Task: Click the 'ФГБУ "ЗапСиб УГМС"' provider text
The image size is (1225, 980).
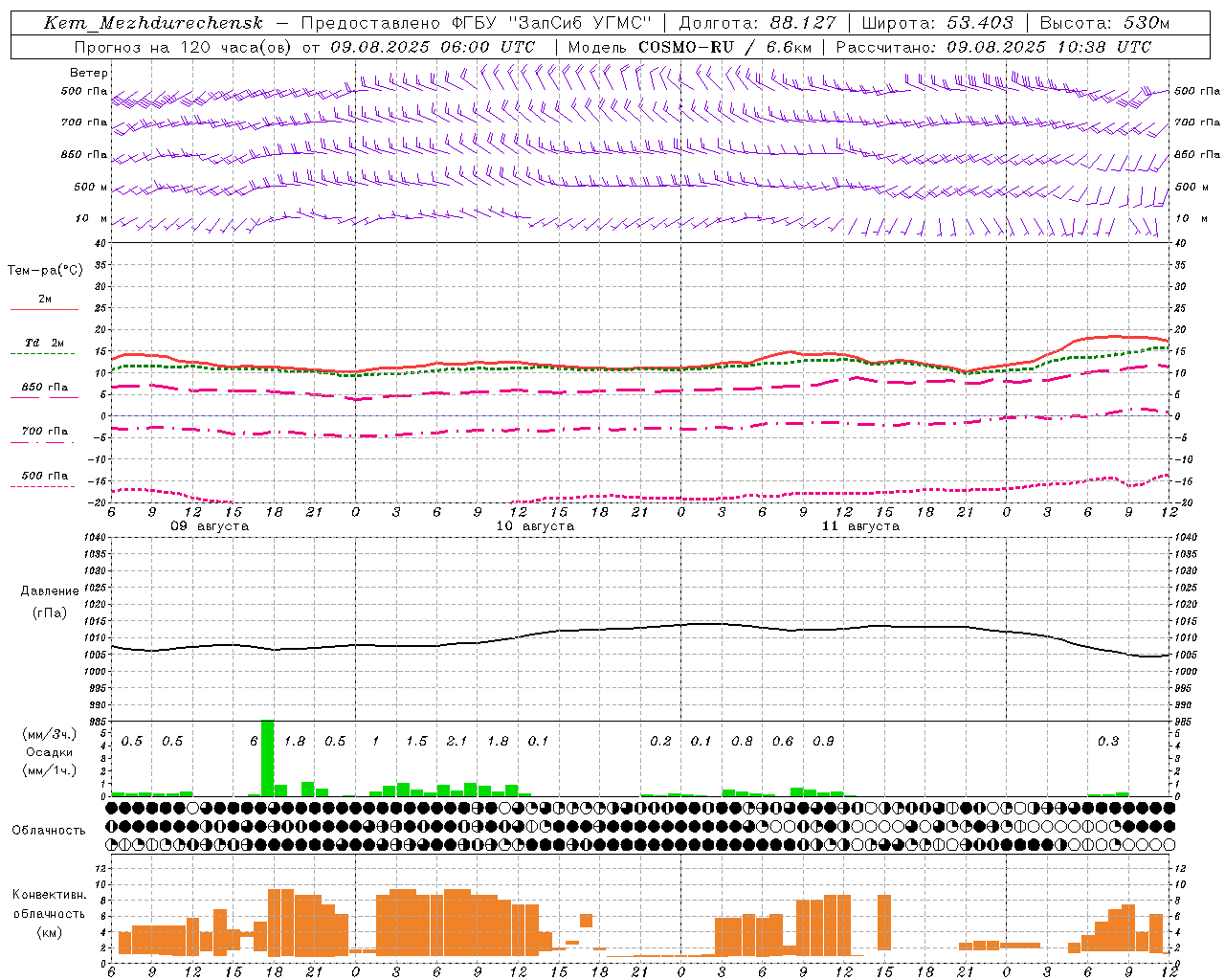Action: (550, 23)
